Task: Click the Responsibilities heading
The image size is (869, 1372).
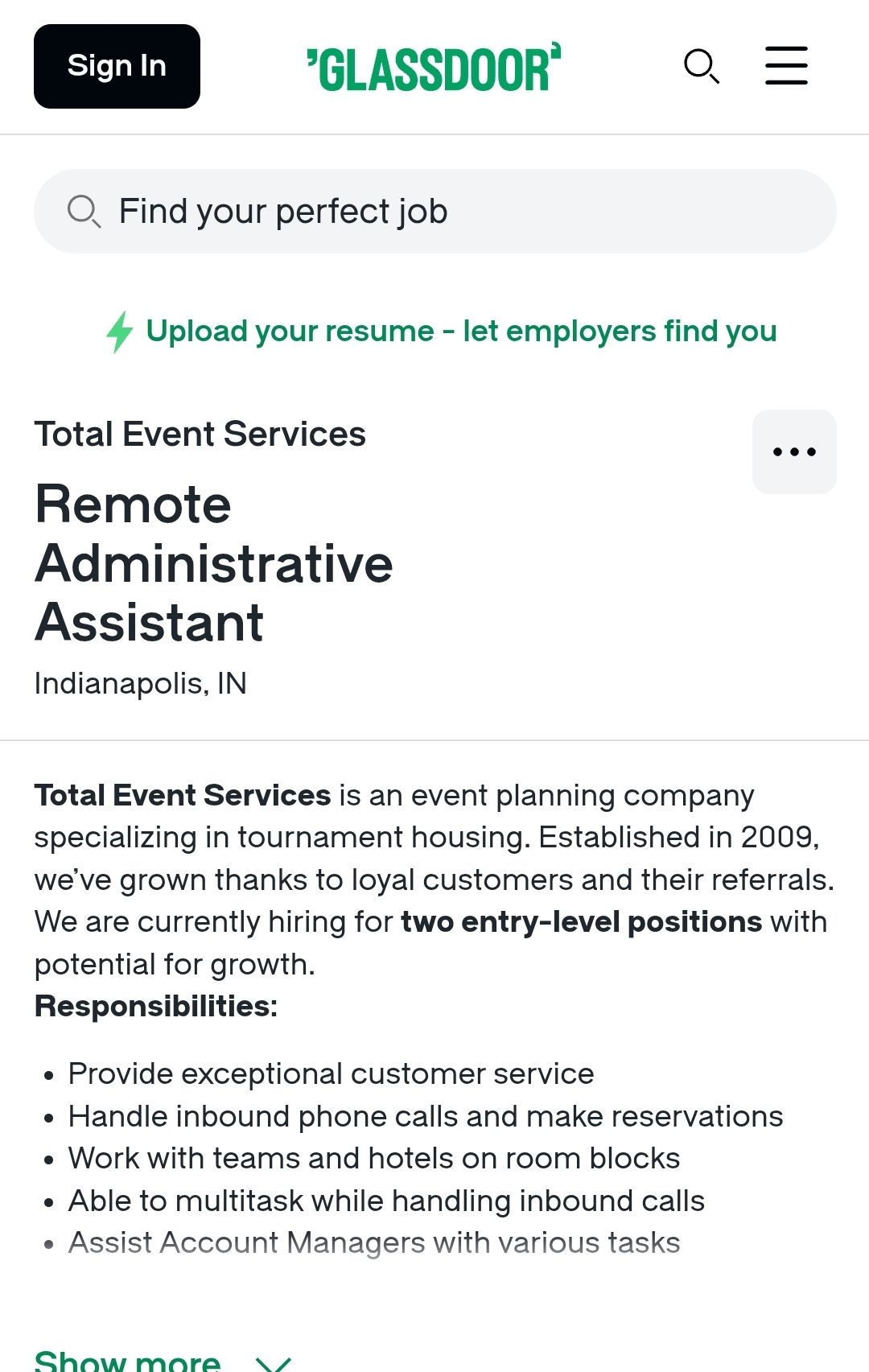Action: click(x=156, y=1007)
